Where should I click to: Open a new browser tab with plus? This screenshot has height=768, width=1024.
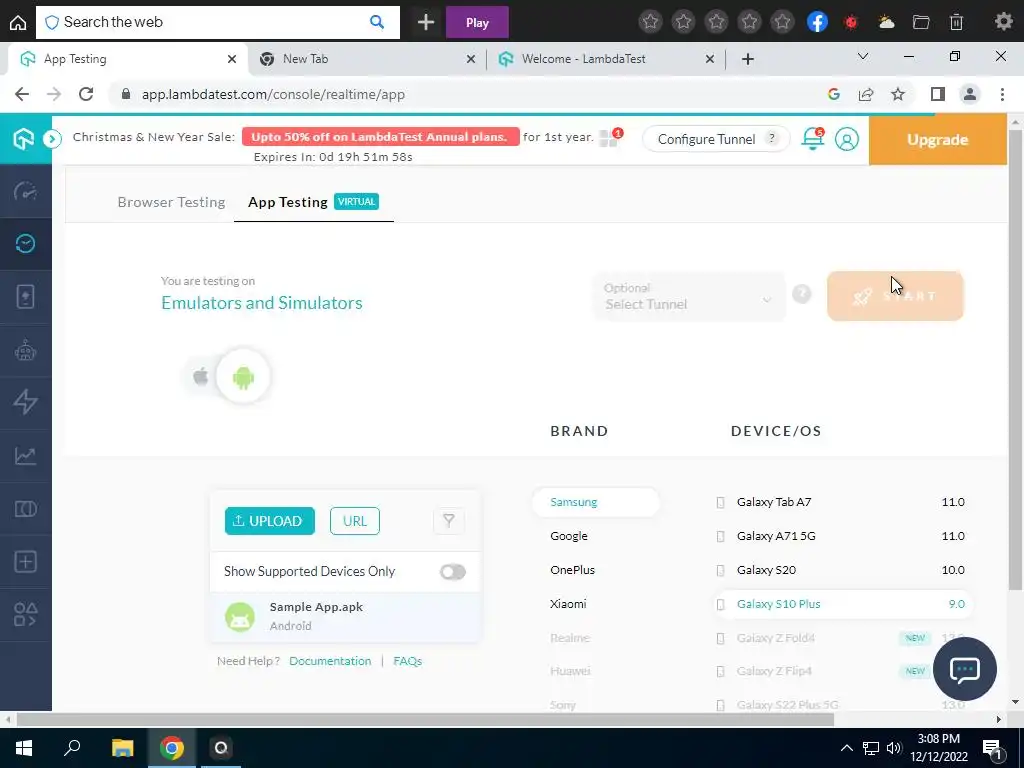pos(748,59)
